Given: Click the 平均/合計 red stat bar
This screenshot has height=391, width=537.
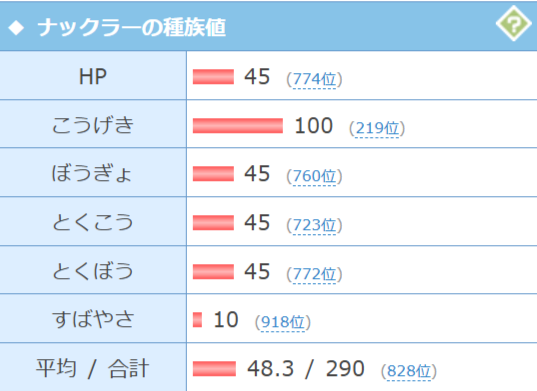Looking at the screenshot, I should coord(214,369).
